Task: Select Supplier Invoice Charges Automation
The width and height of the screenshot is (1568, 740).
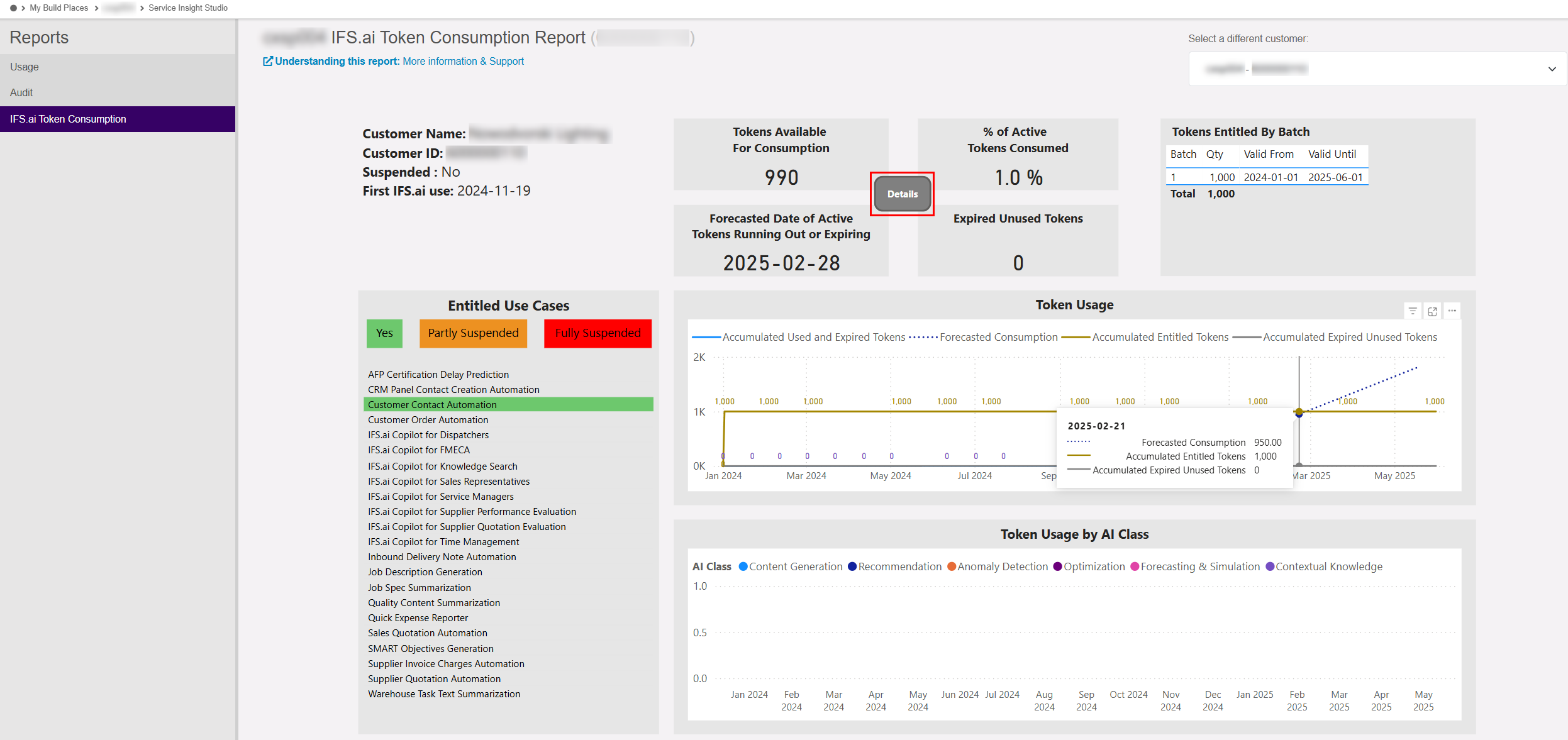Action: (446, 663)
